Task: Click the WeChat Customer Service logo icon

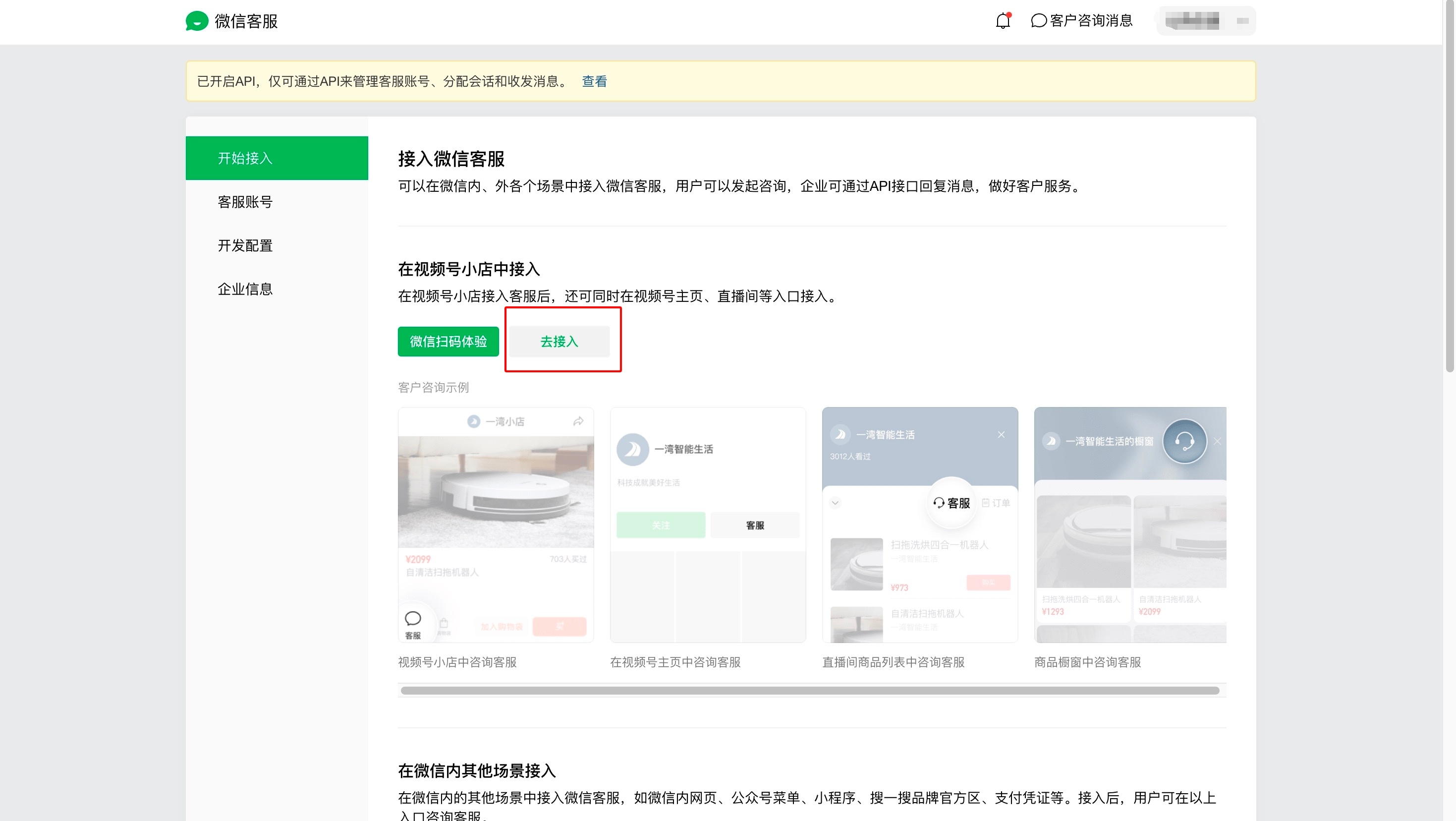Action: [x=197, y=21]
